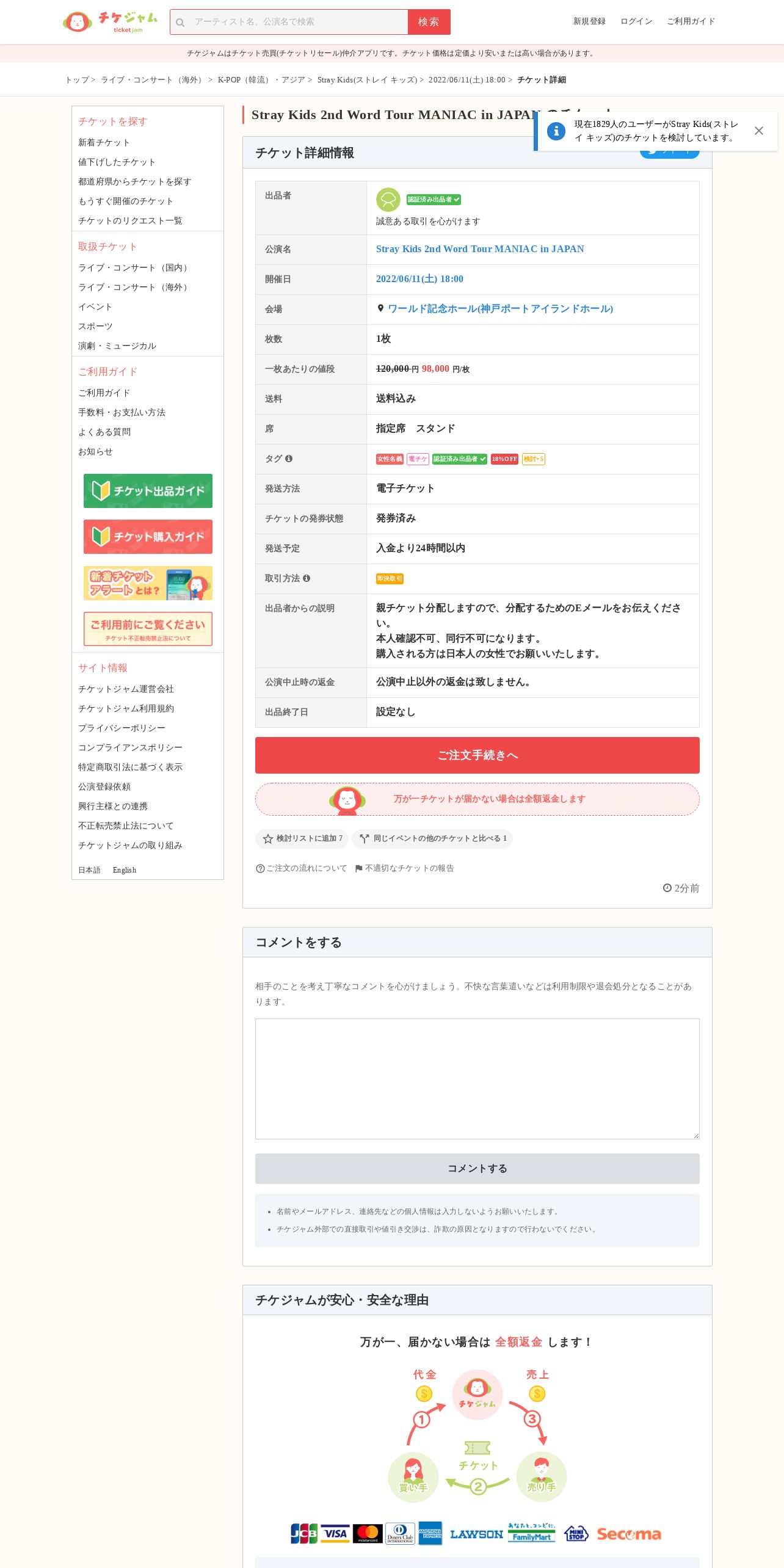Click the flag icon for 不適切なチケットの報告
This screenshot has height=1568, width=784.
(x=359, y=868)
